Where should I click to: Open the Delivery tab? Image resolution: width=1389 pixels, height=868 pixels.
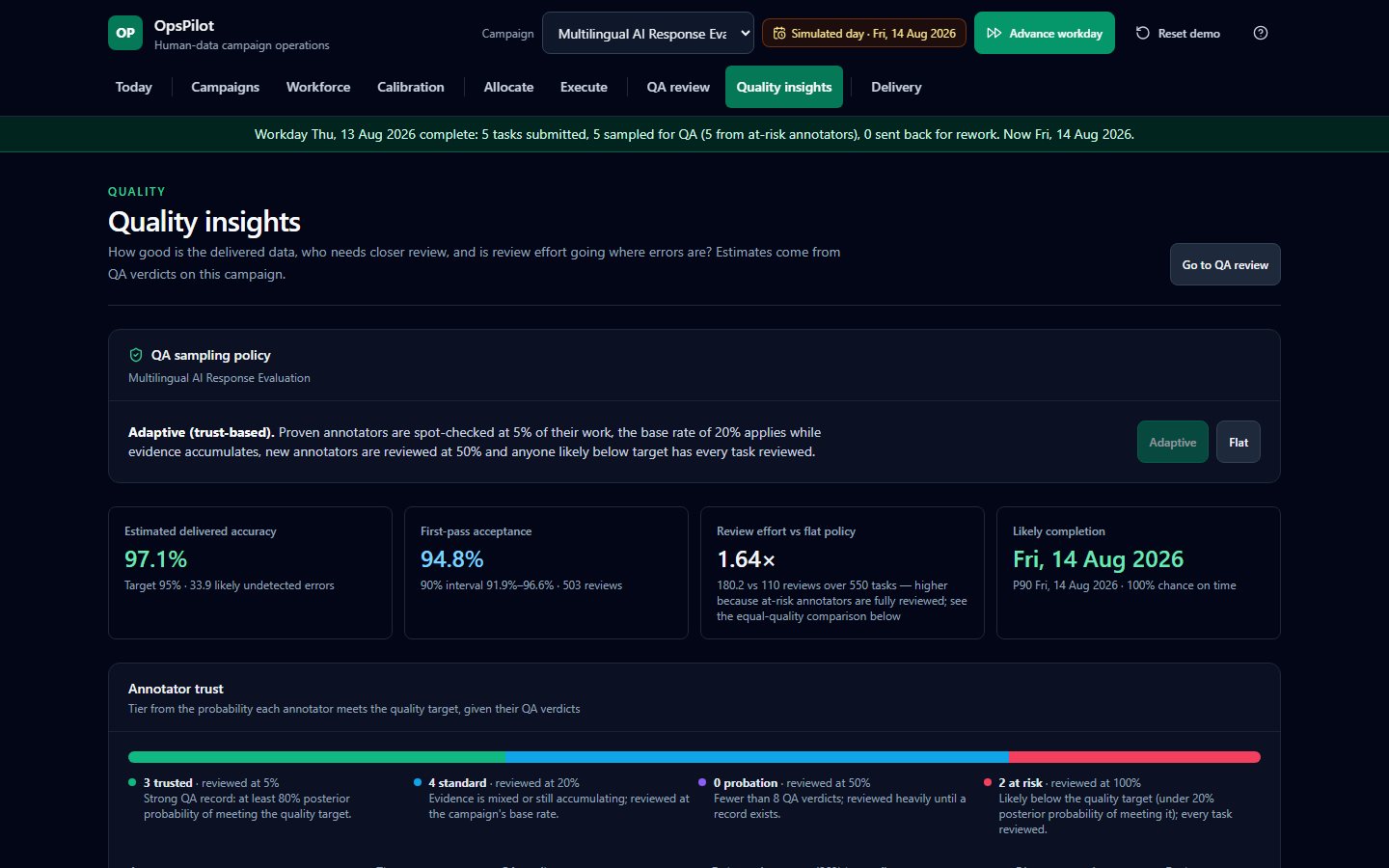(896, 87)
